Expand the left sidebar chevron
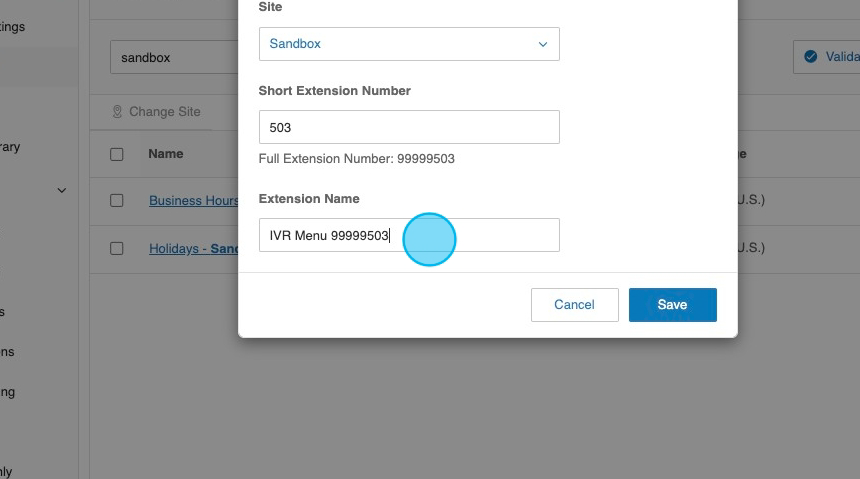The width and height of the screenshot is (860, 479). point(61,190)
